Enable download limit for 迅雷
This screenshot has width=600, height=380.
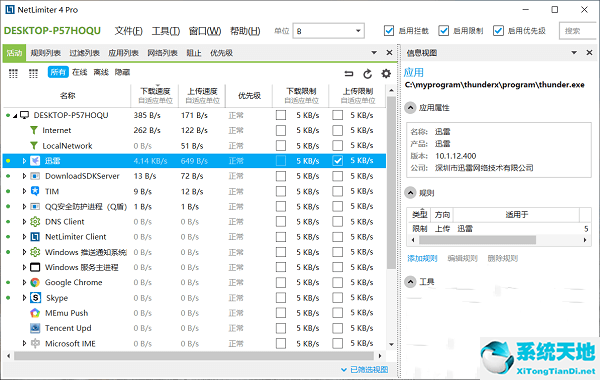pyautogui.click(x=281, y=161)
